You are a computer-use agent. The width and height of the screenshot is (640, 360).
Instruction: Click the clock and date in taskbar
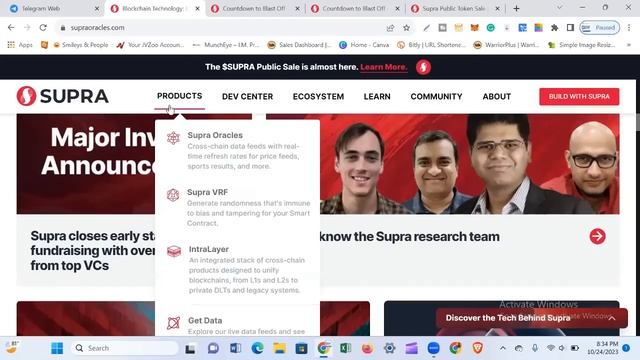click(603, 348)
